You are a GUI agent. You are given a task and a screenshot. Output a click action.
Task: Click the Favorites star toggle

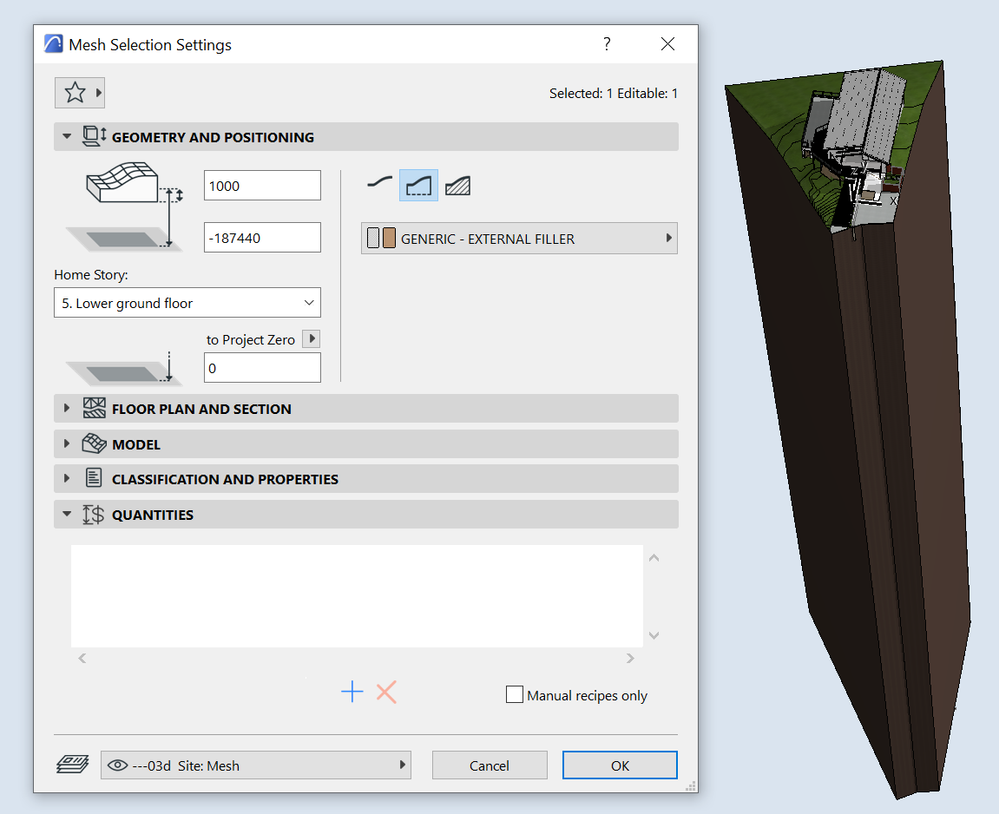pyautogui.click(x=74, y=91)
